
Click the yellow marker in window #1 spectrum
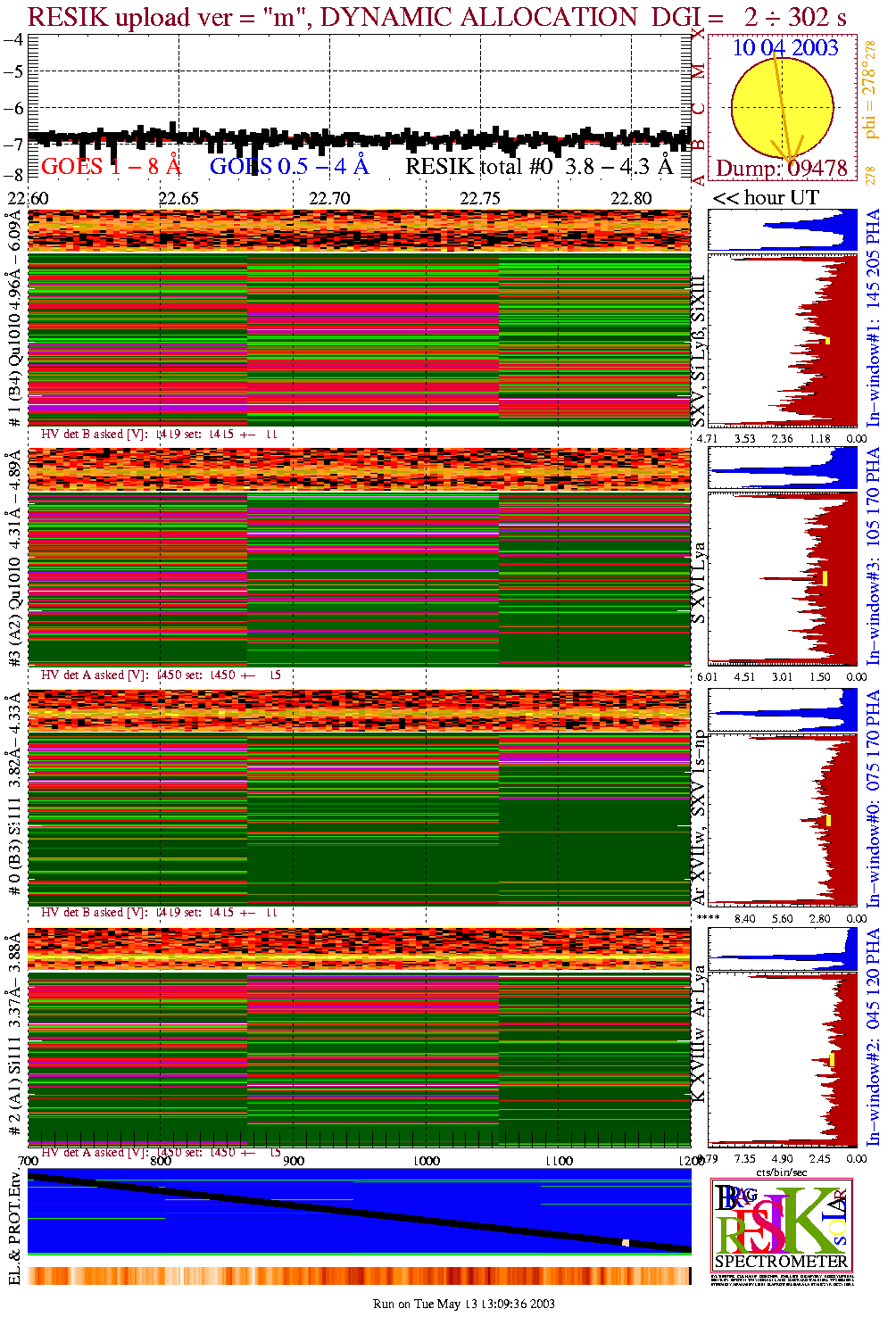tap(828, 340)
